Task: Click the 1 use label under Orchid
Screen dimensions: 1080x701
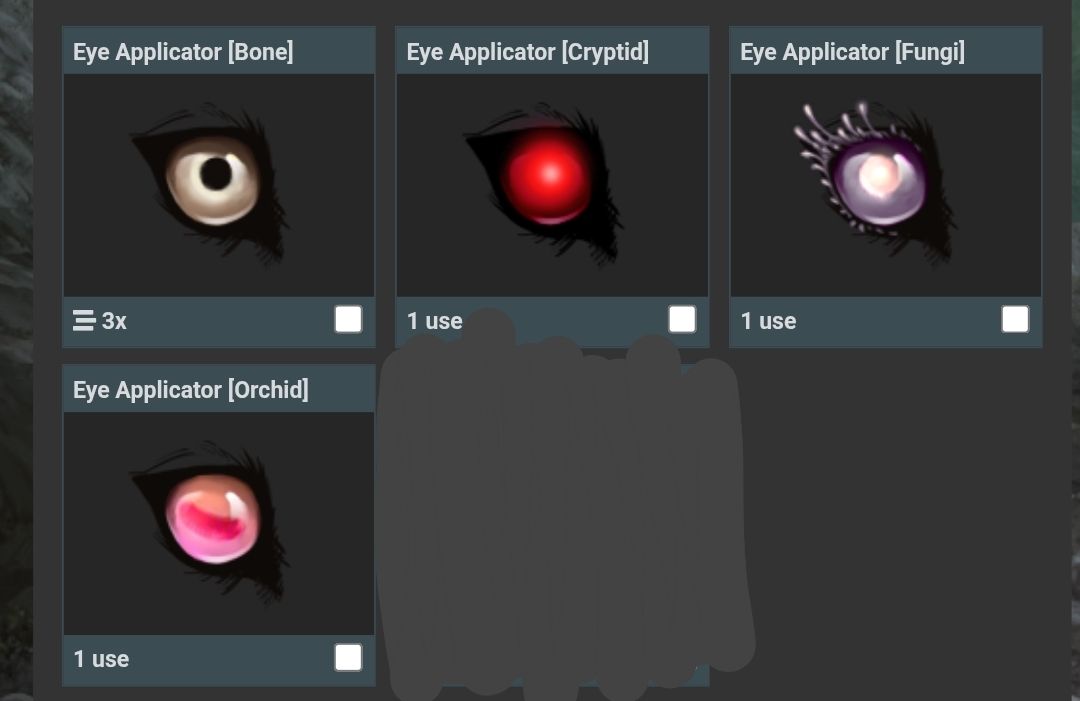Action: (101, 659)
